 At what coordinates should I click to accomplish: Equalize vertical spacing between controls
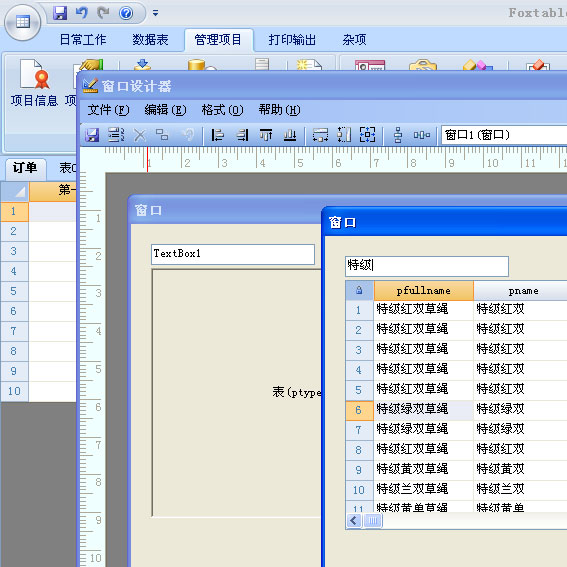(x=398, y=135)
